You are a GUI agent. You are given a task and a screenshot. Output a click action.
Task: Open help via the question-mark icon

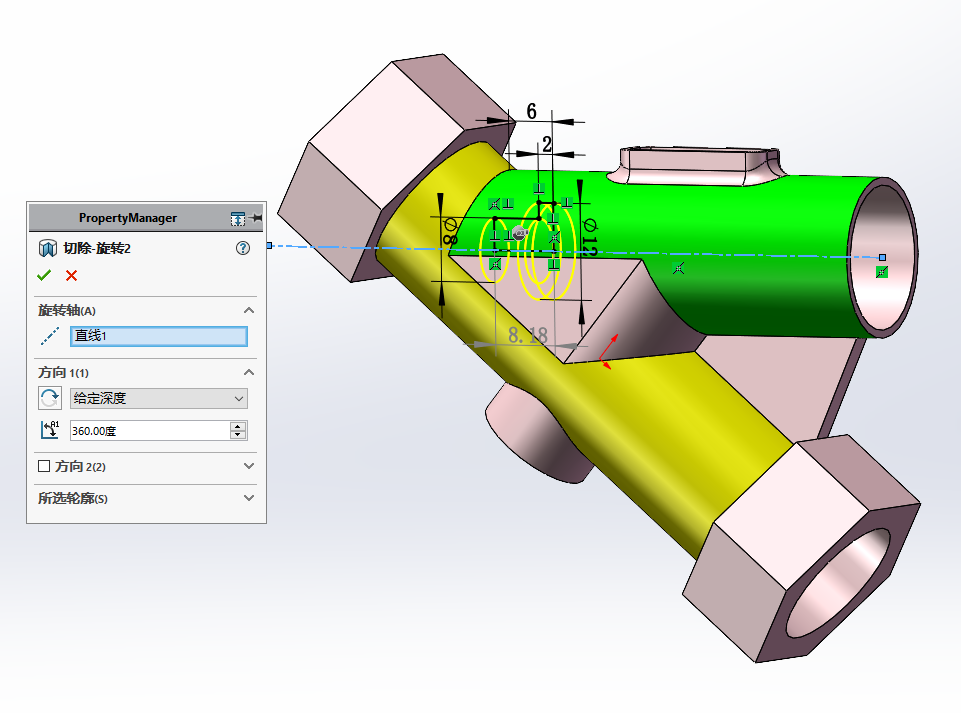[x=243, y=247]
